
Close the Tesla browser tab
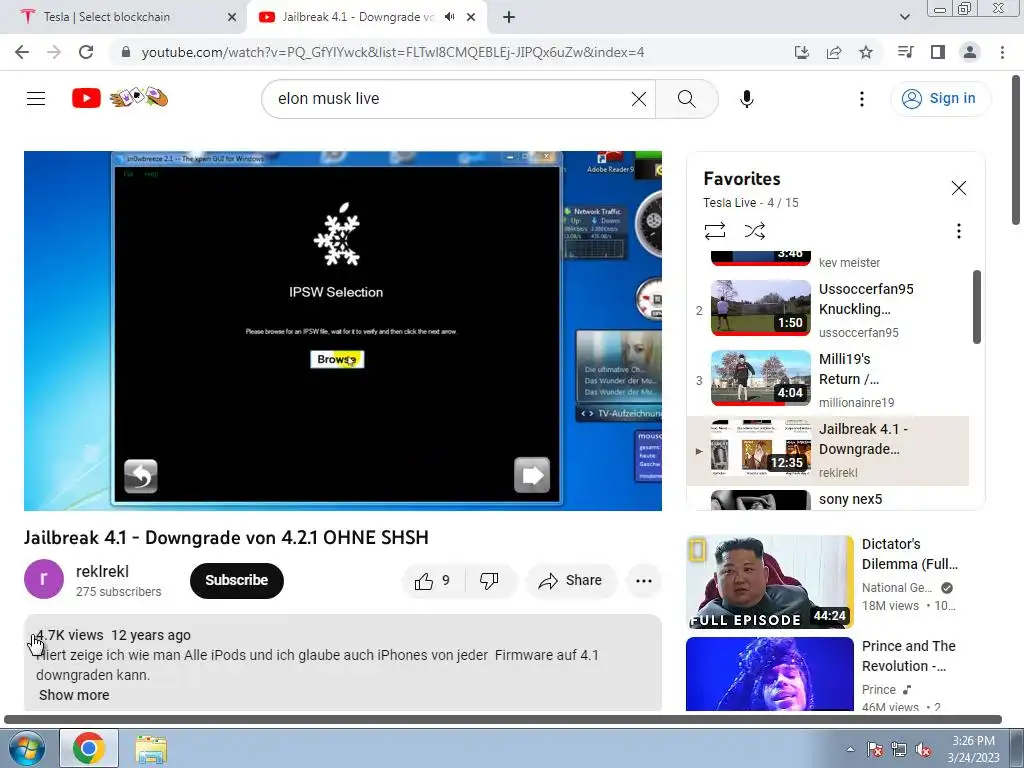[231, 17]
